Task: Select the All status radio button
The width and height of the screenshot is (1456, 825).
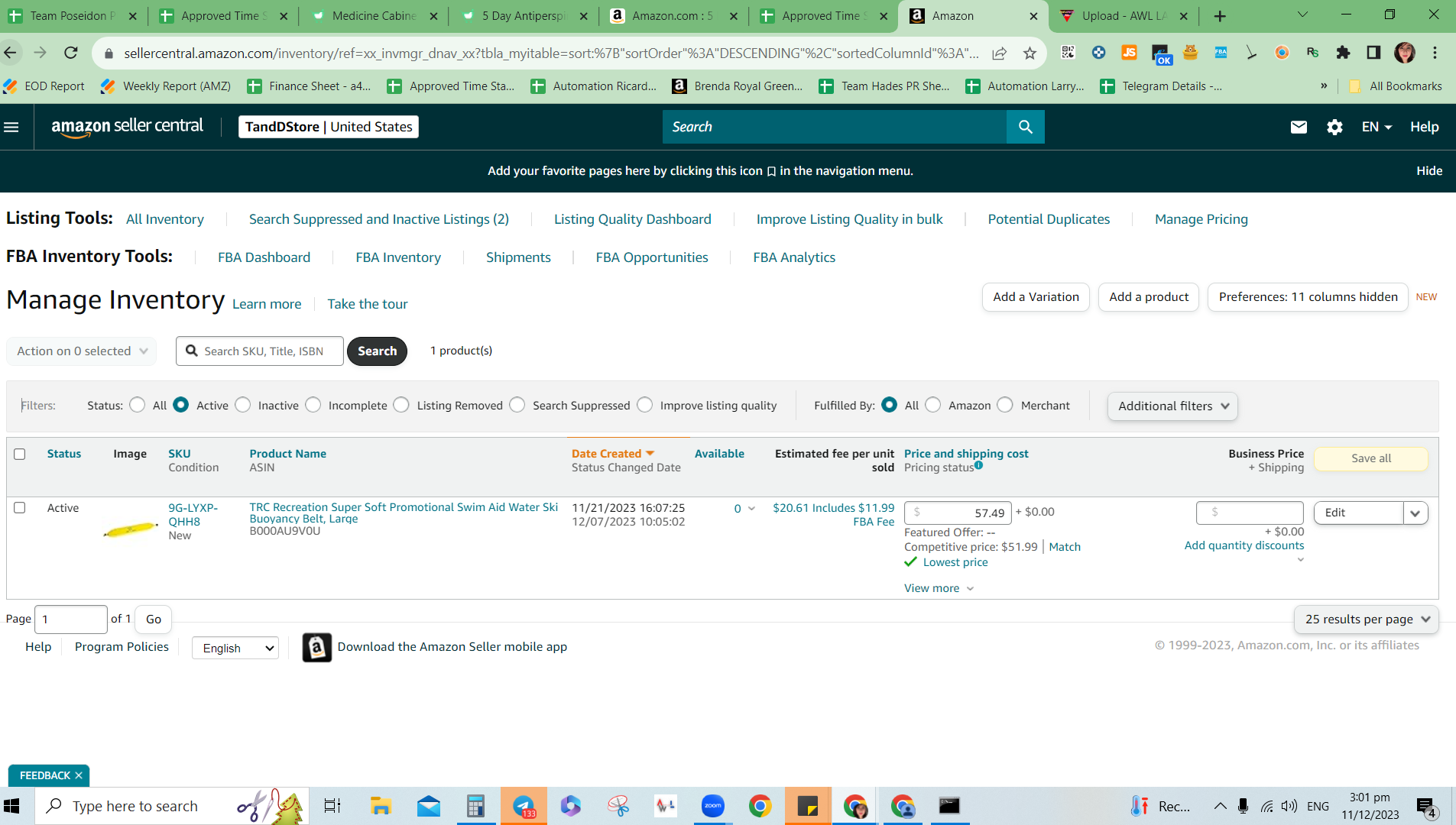Action: (138, 405)
